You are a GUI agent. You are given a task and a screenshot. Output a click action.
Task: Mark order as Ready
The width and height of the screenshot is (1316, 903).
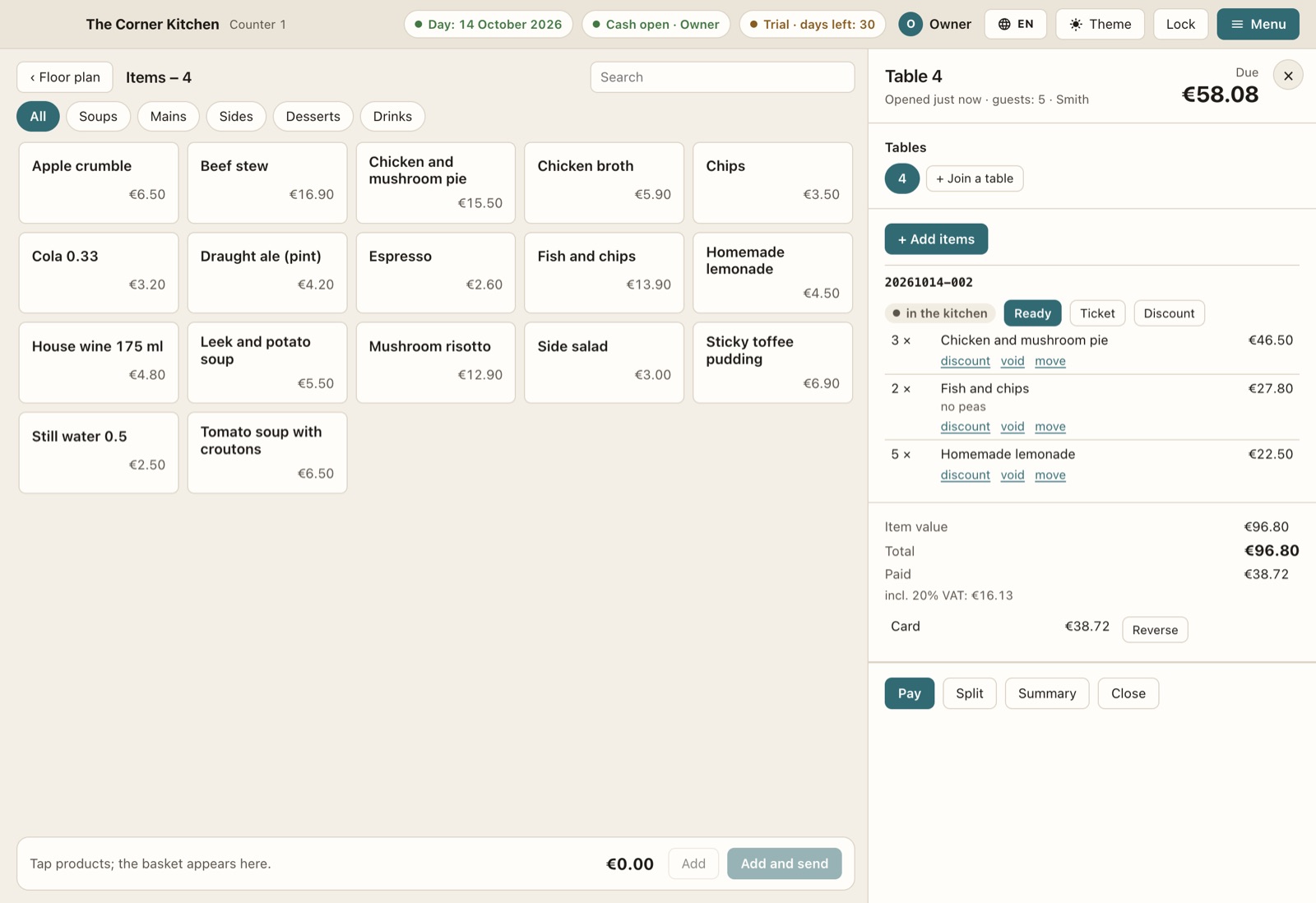[1032, 313]
